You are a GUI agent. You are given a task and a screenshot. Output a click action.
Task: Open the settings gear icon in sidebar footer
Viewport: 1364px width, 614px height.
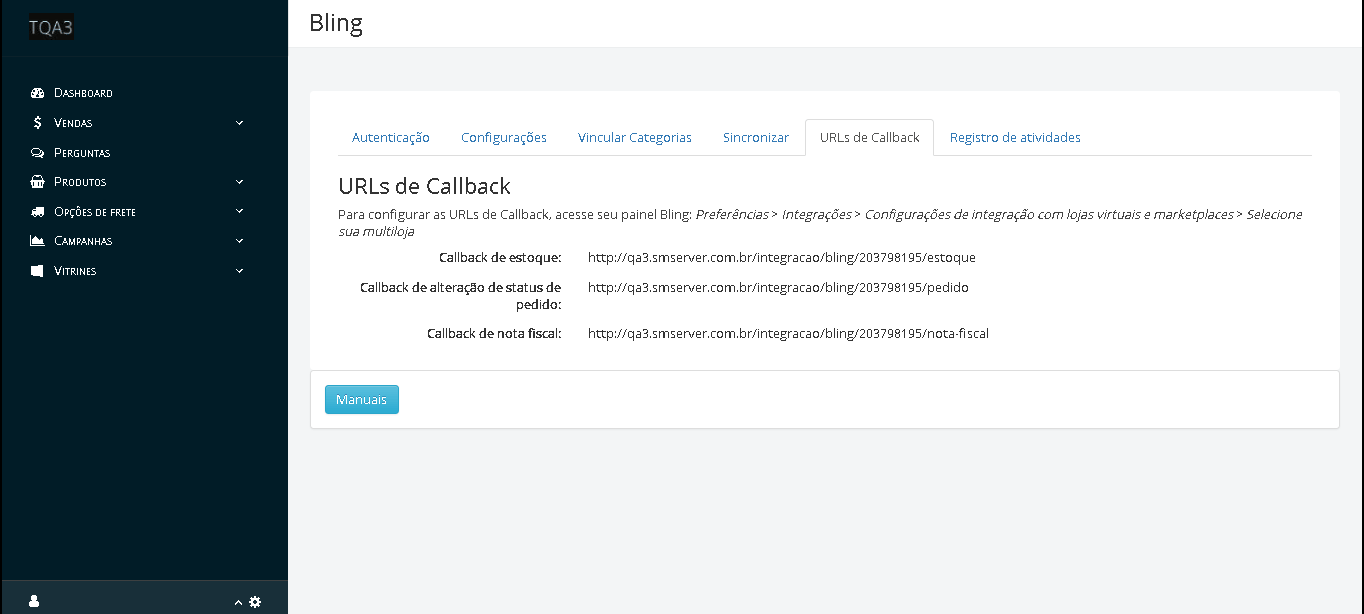[x=255, y=601]
